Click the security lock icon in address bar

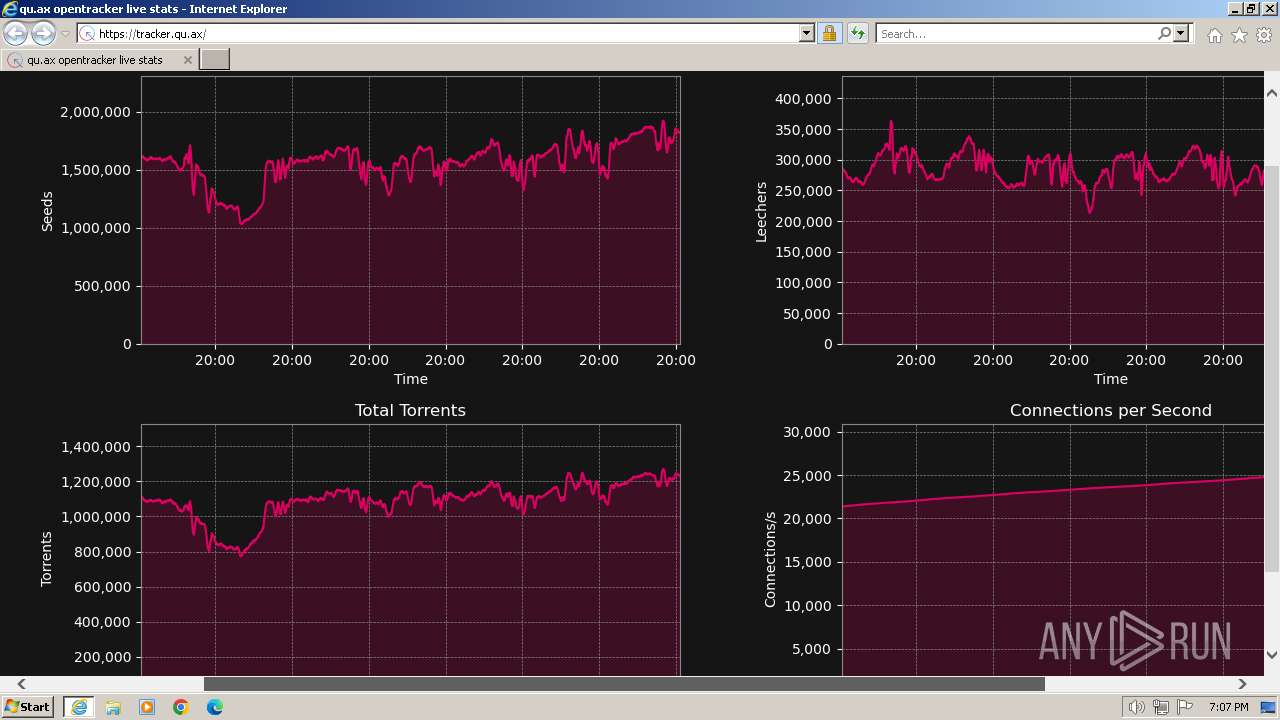[829, 33]
